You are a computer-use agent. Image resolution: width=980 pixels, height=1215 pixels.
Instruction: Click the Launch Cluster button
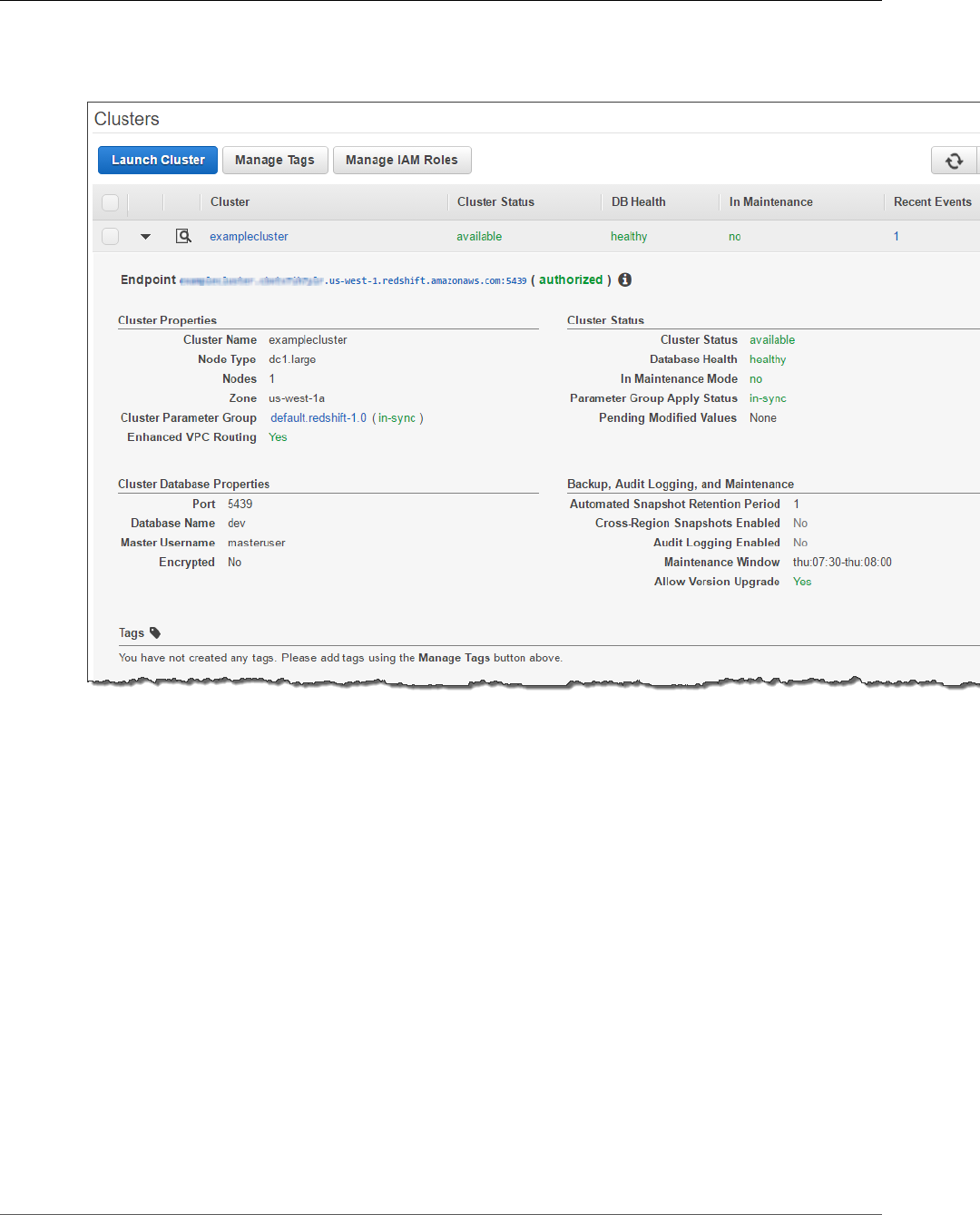point(158,160)
